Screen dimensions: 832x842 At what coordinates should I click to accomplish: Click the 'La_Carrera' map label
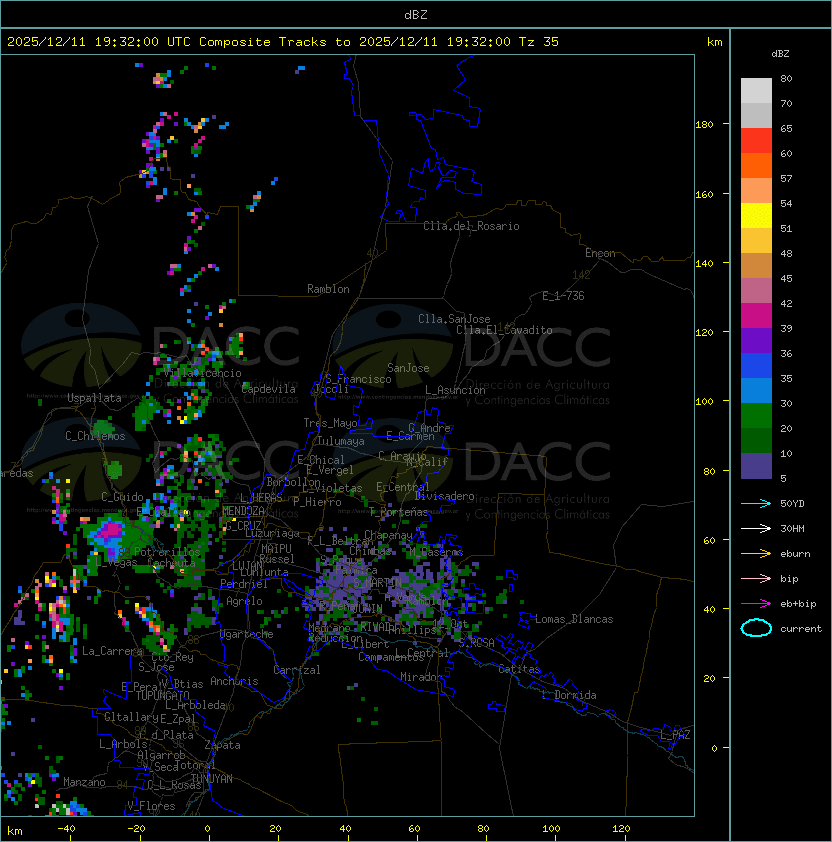112,651
